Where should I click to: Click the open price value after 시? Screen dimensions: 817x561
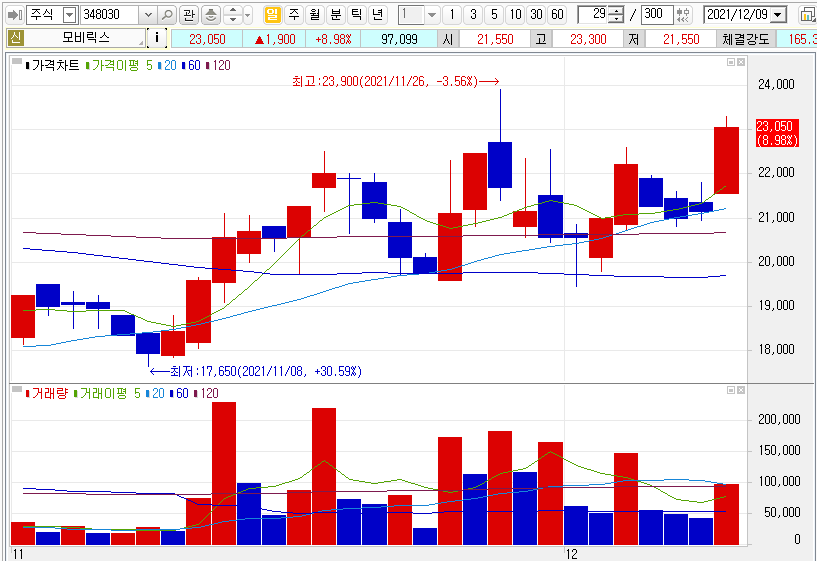tap(494, 39)
